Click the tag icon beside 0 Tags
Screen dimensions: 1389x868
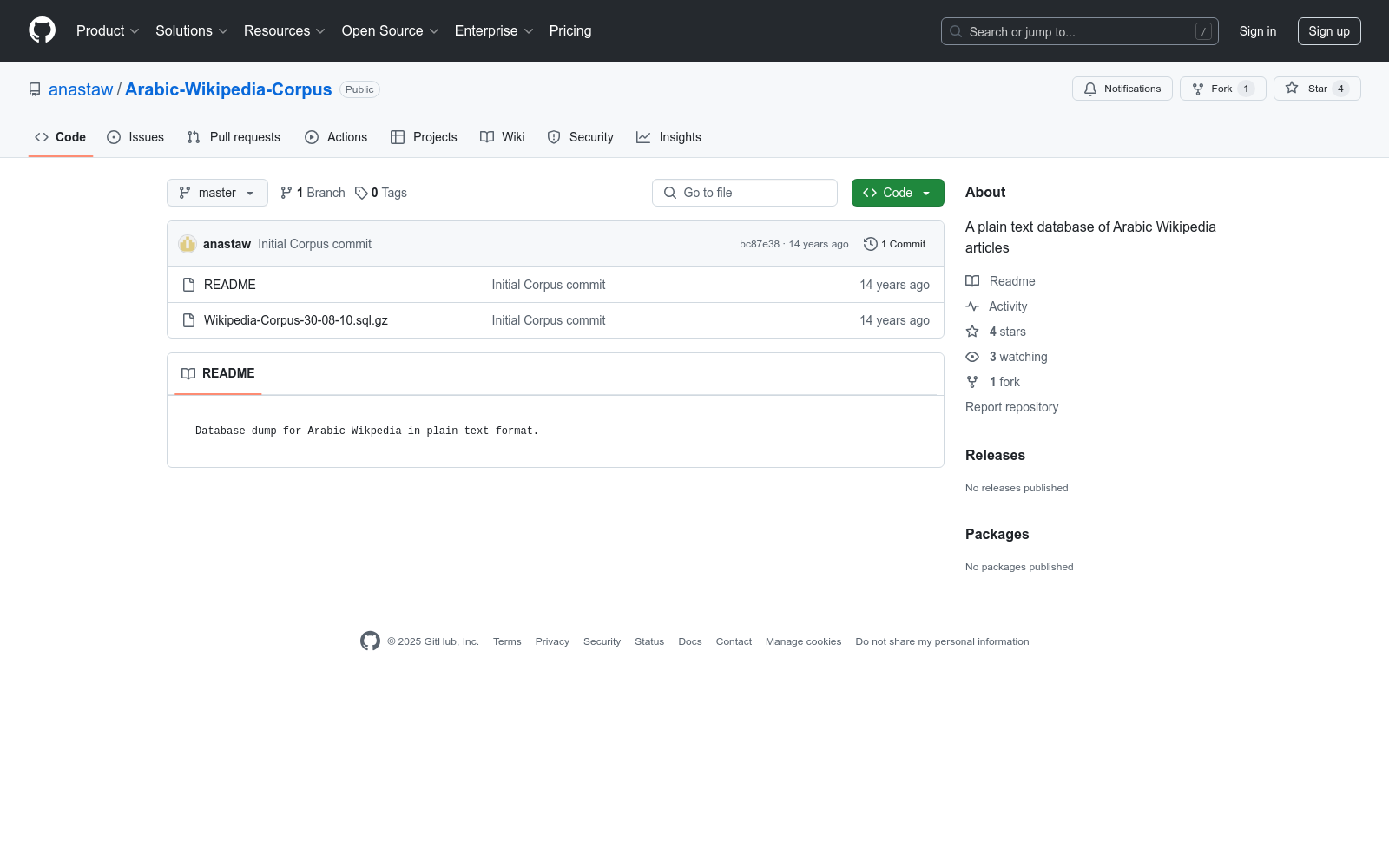(361, 193)
